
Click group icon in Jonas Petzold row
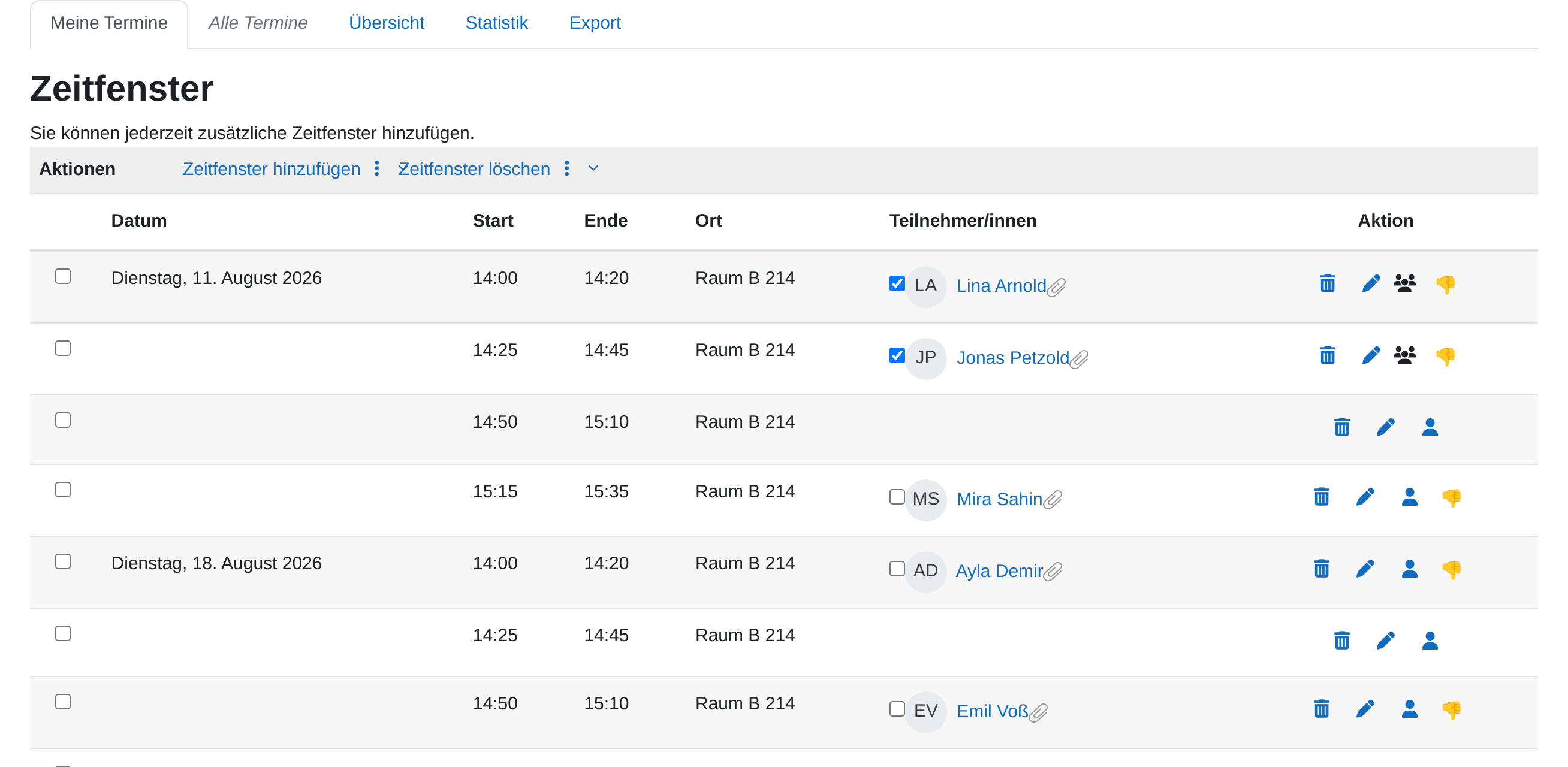click(x=1405, y=355)
